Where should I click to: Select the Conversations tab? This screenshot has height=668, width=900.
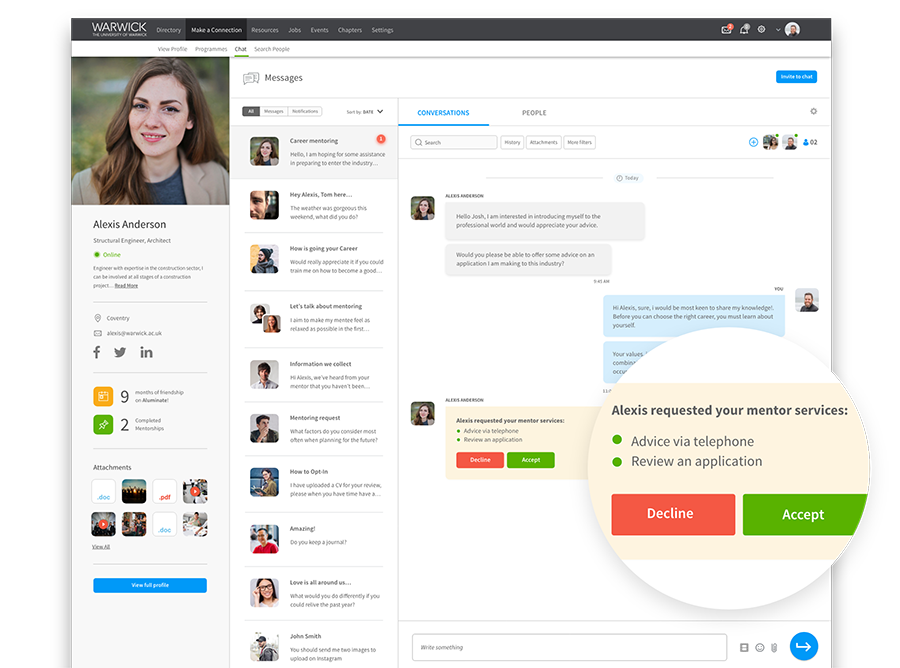[x=443, y=113]
